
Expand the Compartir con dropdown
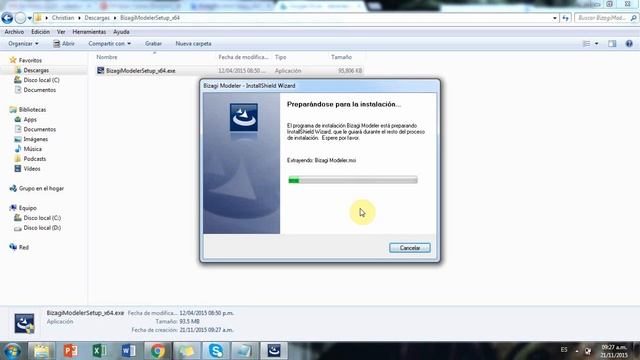coord(109,43)
